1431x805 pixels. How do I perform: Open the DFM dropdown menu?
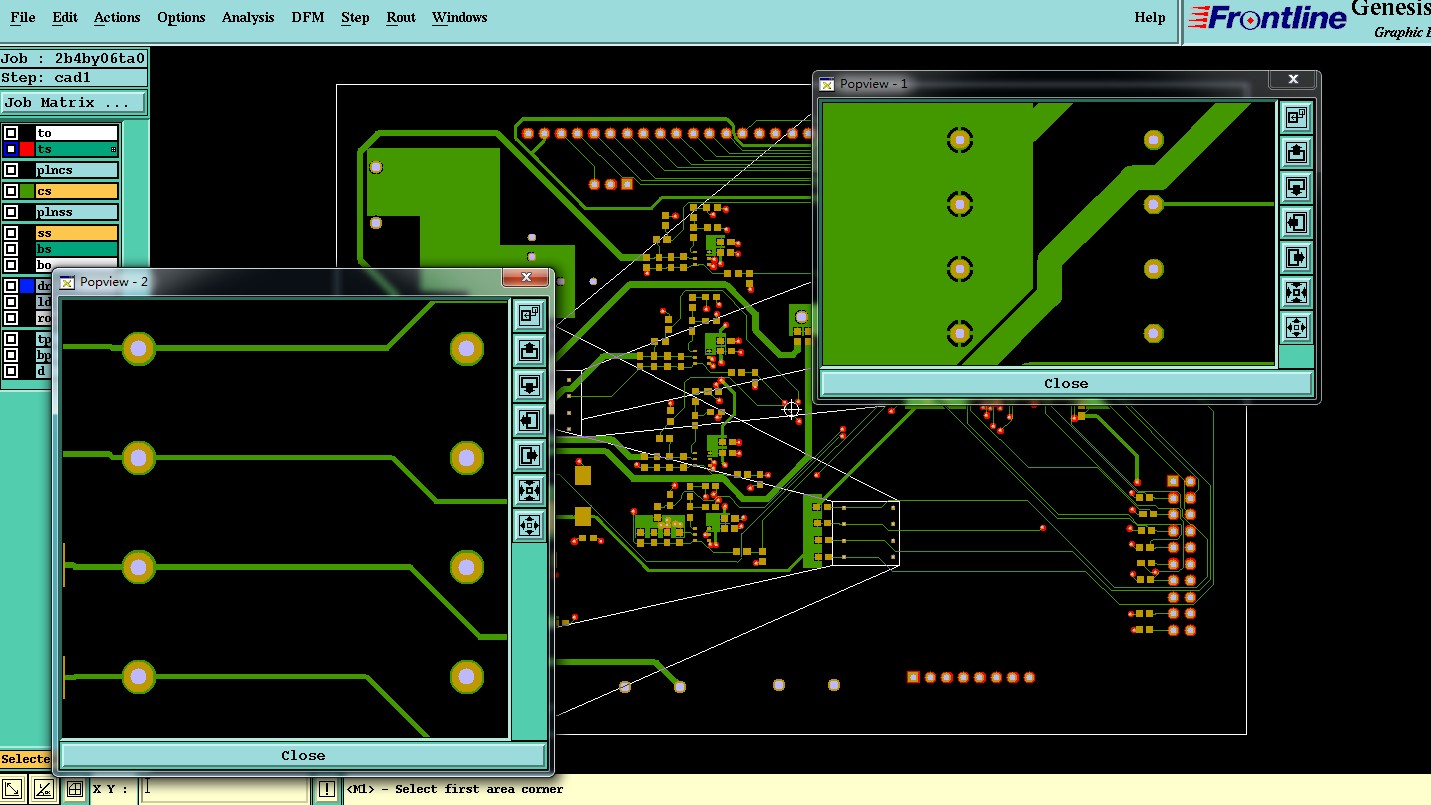[x=308, y=17]
